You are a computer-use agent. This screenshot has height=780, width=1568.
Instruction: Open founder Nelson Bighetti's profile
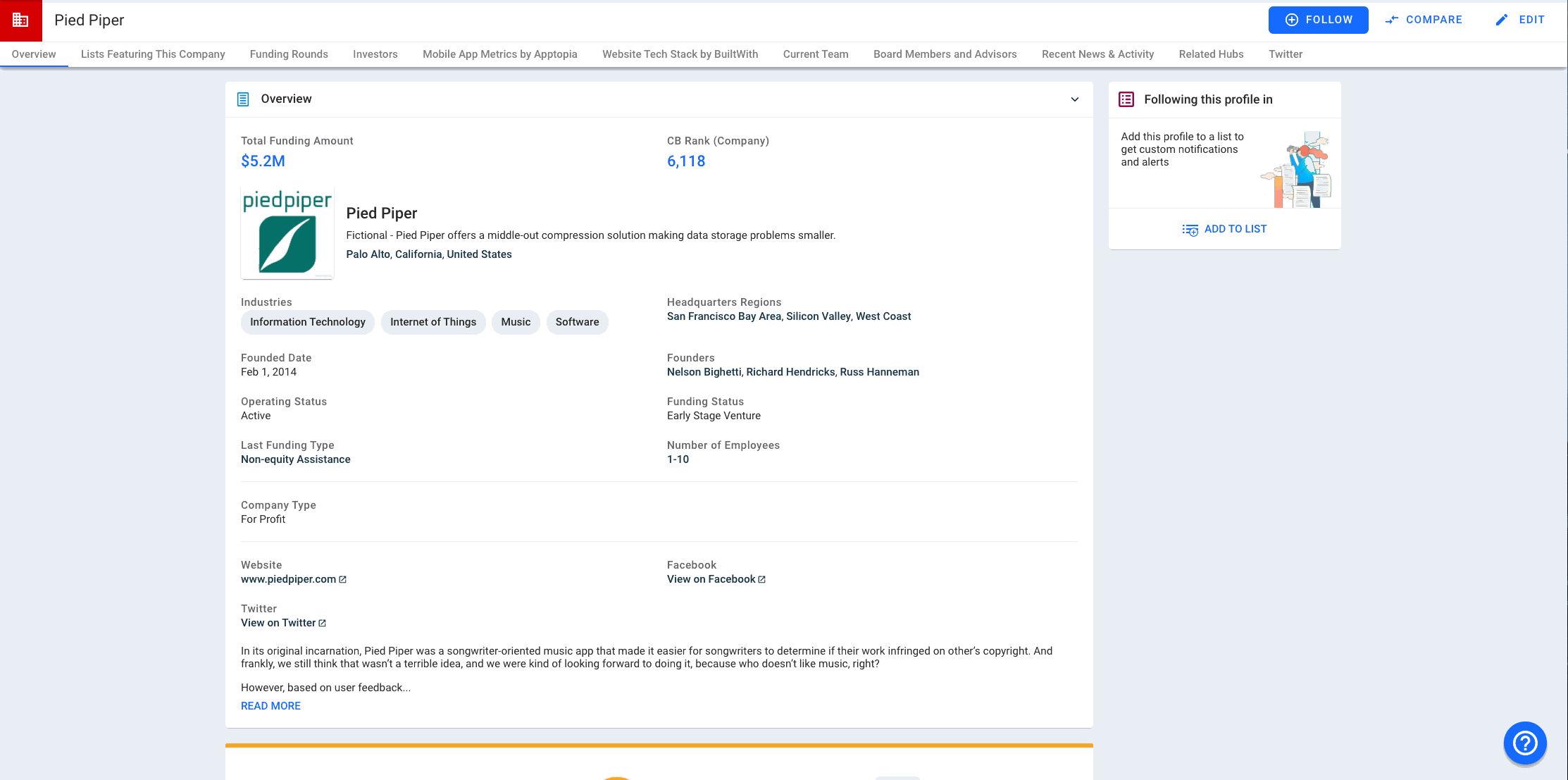click(x=704, y=372)
